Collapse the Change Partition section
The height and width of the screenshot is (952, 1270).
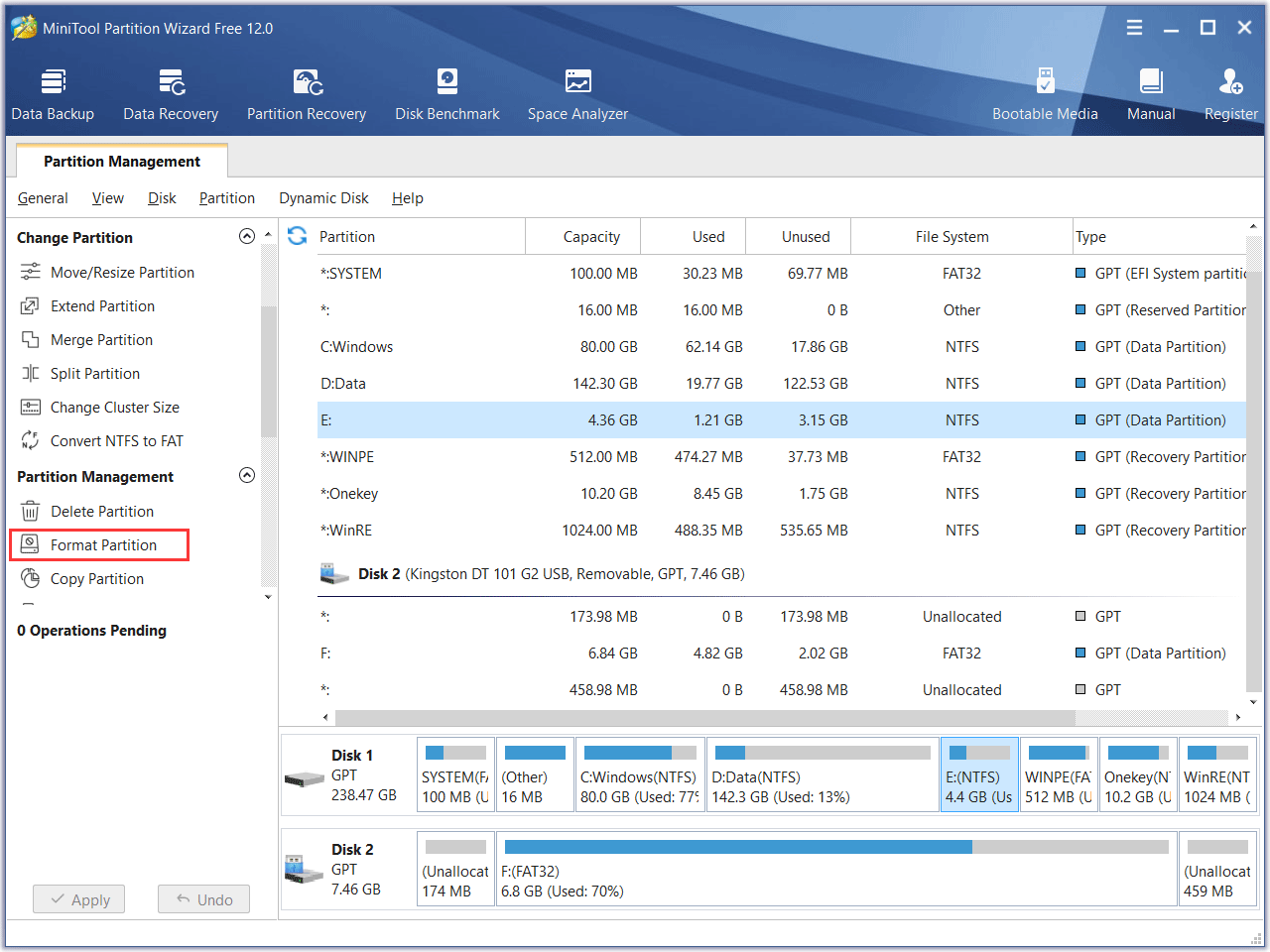247,236
